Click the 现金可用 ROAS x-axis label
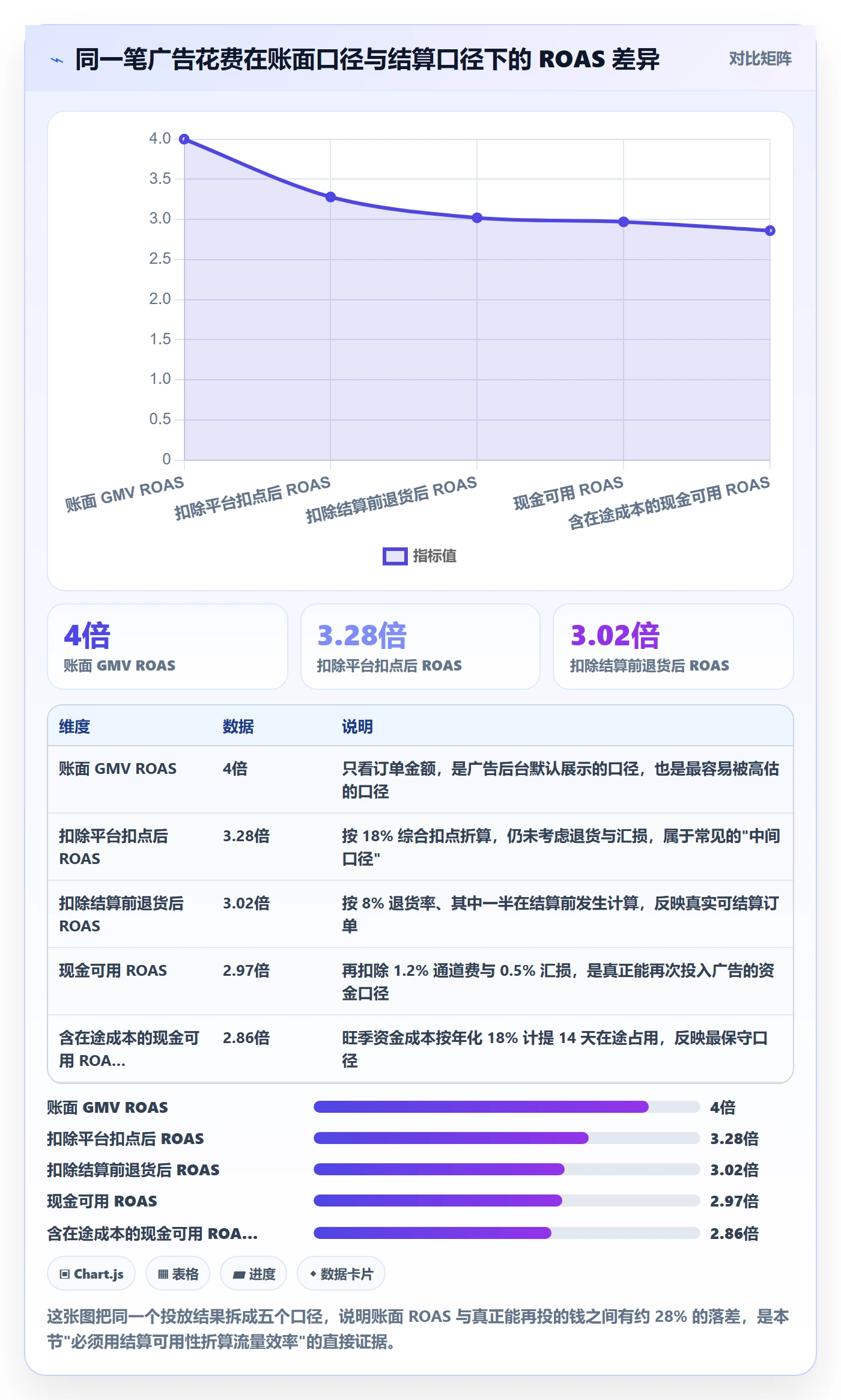The image size is (841, 1400). pos(568,494)
